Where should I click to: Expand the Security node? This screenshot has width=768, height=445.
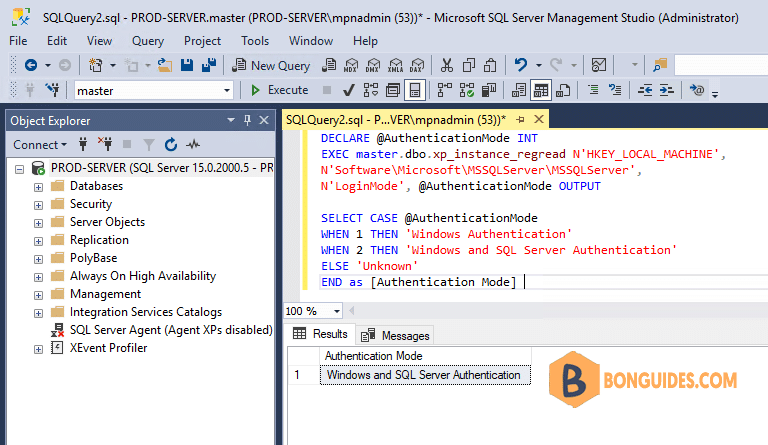pyautogui.click(x=38, y=205)
